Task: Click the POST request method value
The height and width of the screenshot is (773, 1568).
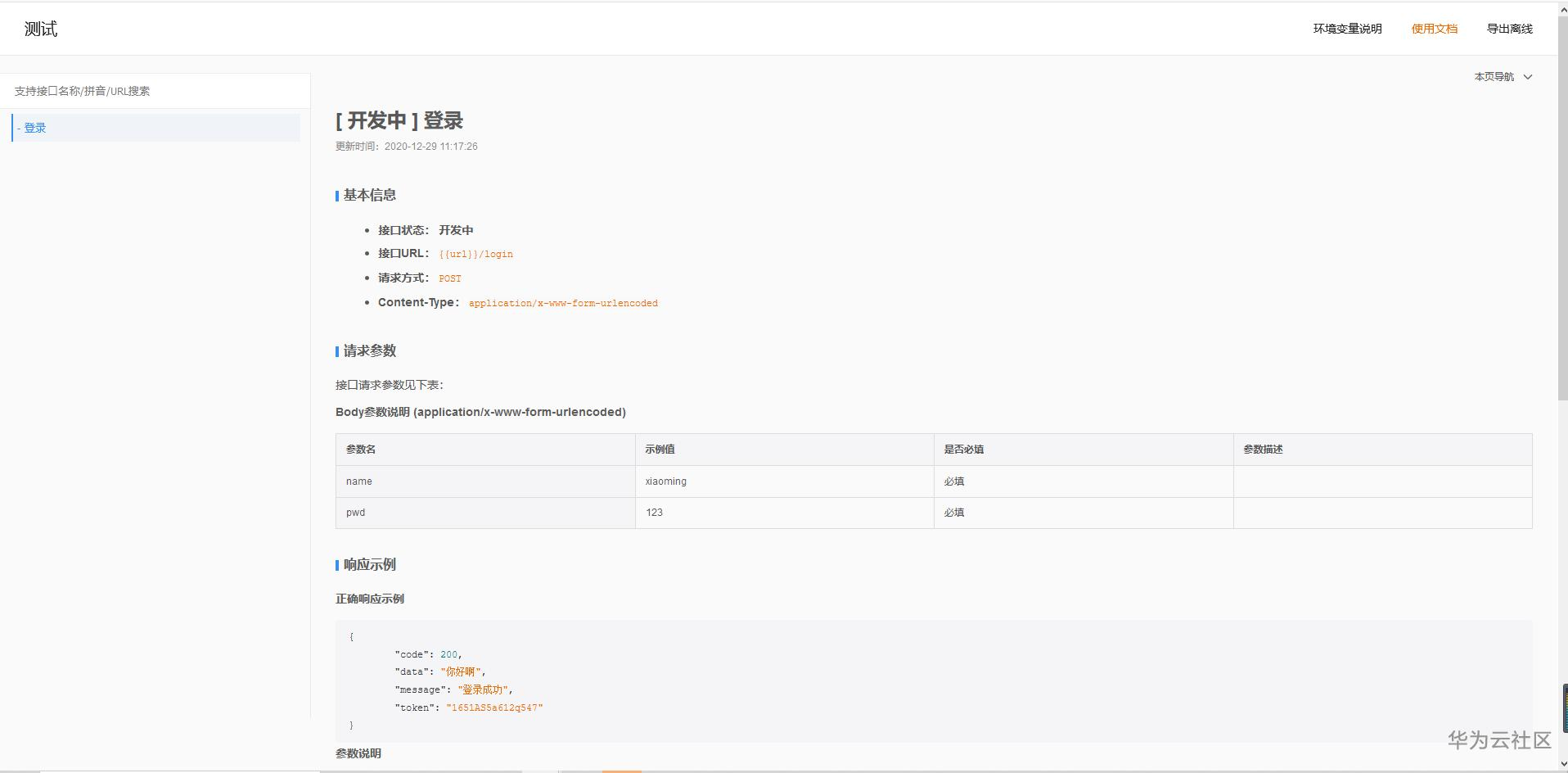Action: (449, 278)
